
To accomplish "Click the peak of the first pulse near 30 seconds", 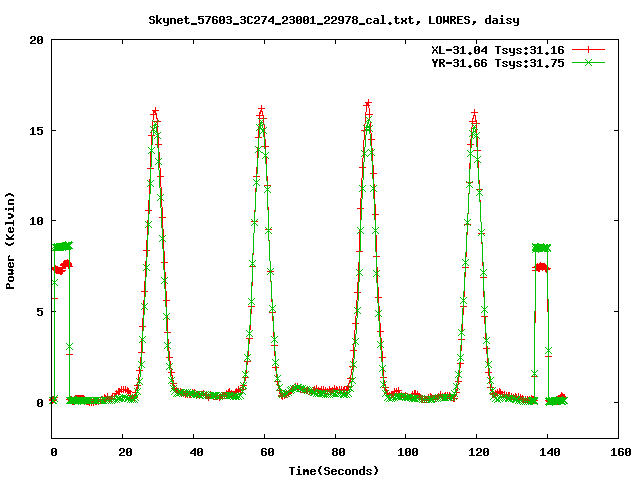I will point(155,111).
